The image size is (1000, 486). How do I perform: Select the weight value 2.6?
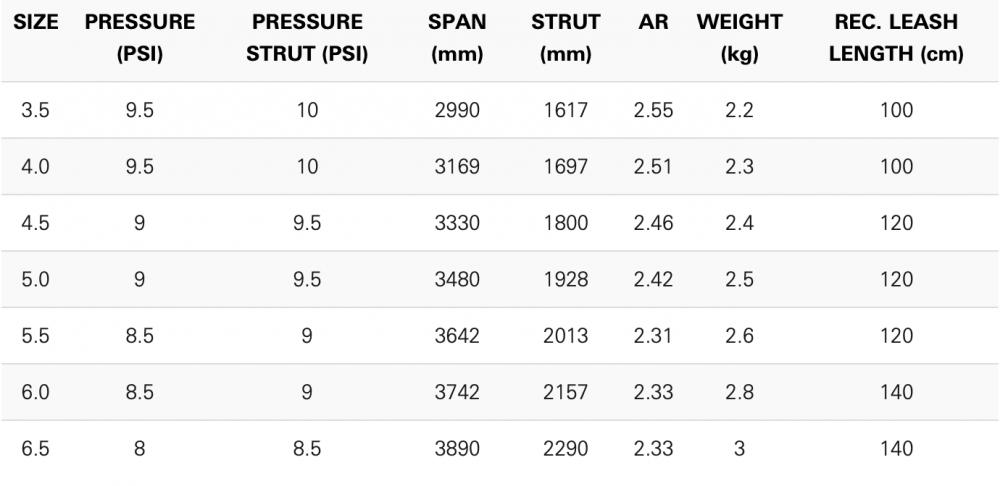(739, 336)
